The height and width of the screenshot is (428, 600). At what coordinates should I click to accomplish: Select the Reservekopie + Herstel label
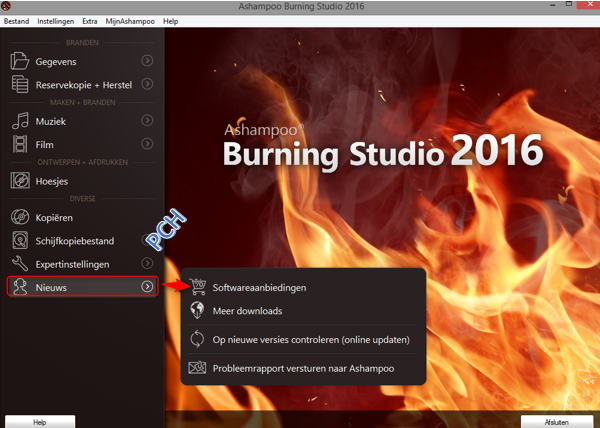(x=84, y=85)
